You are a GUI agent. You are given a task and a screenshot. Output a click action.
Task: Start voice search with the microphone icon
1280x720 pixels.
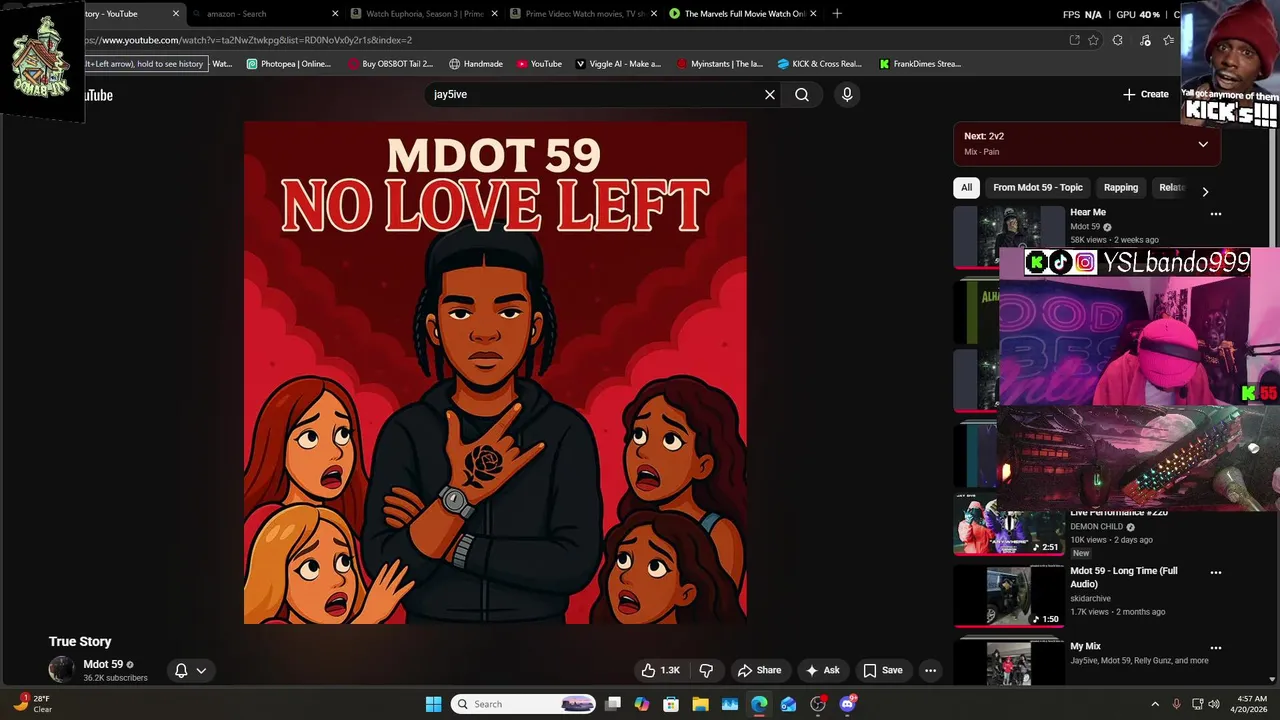(x=847, y=94)
